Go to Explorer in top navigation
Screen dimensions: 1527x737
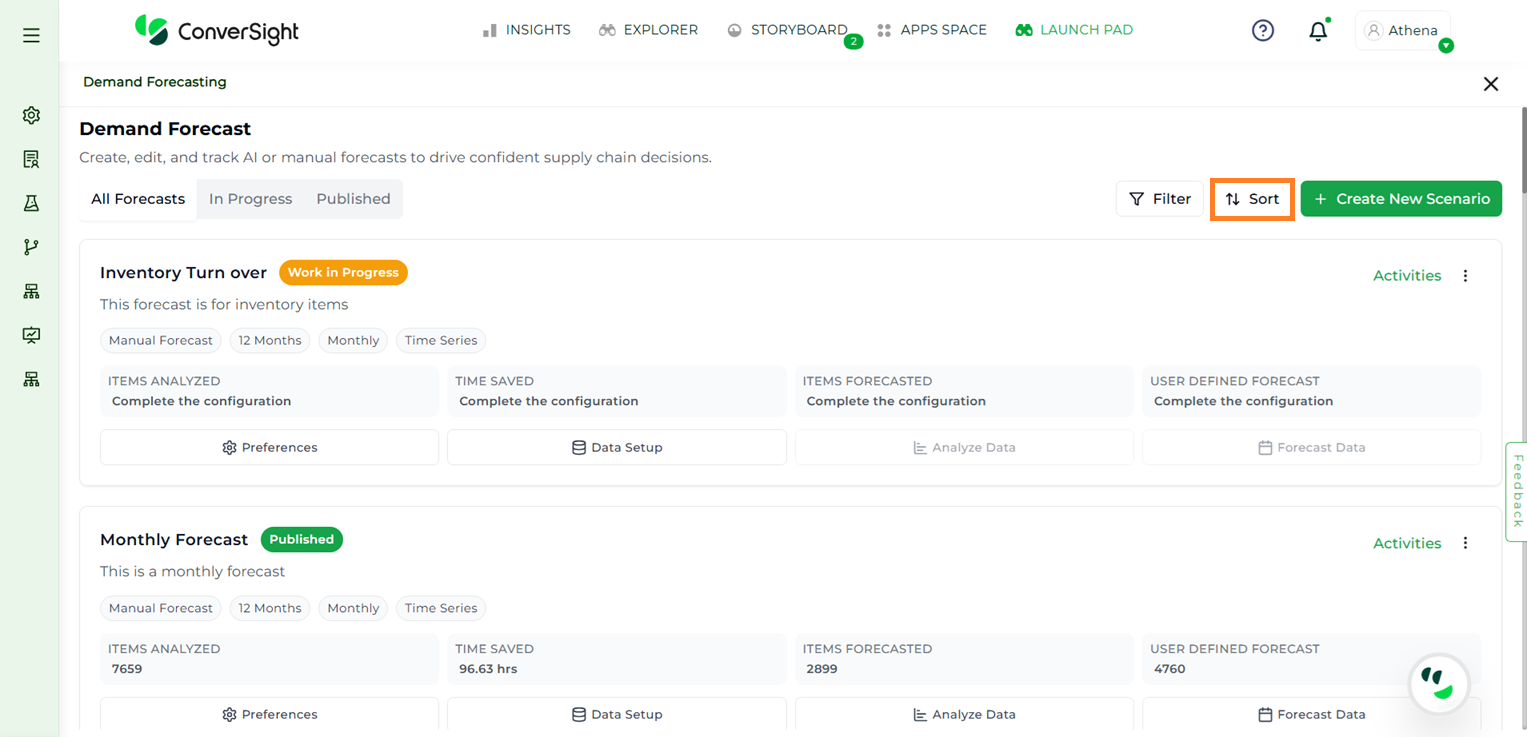pyautogui.click(x=648, y=30)
